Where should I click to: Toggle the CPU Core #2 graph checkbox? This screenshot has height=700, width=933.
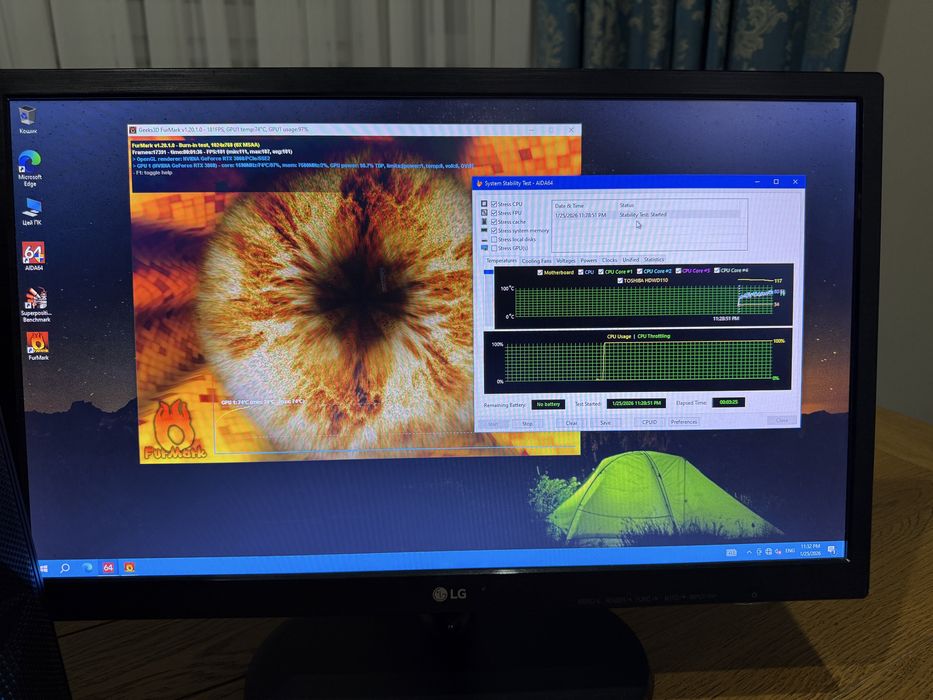pos(640,271)
